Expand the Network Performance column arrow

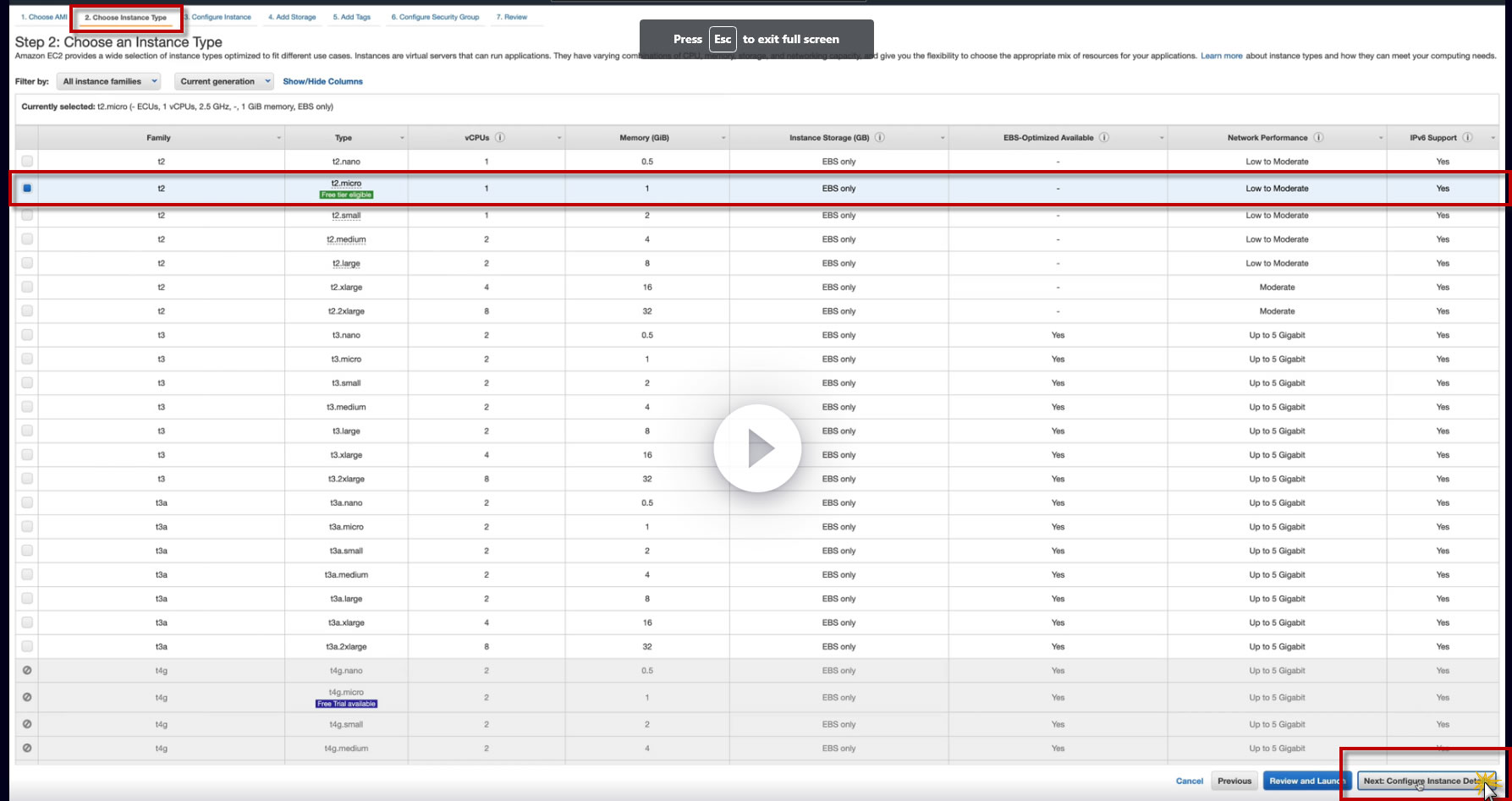tap(1381, 138)
